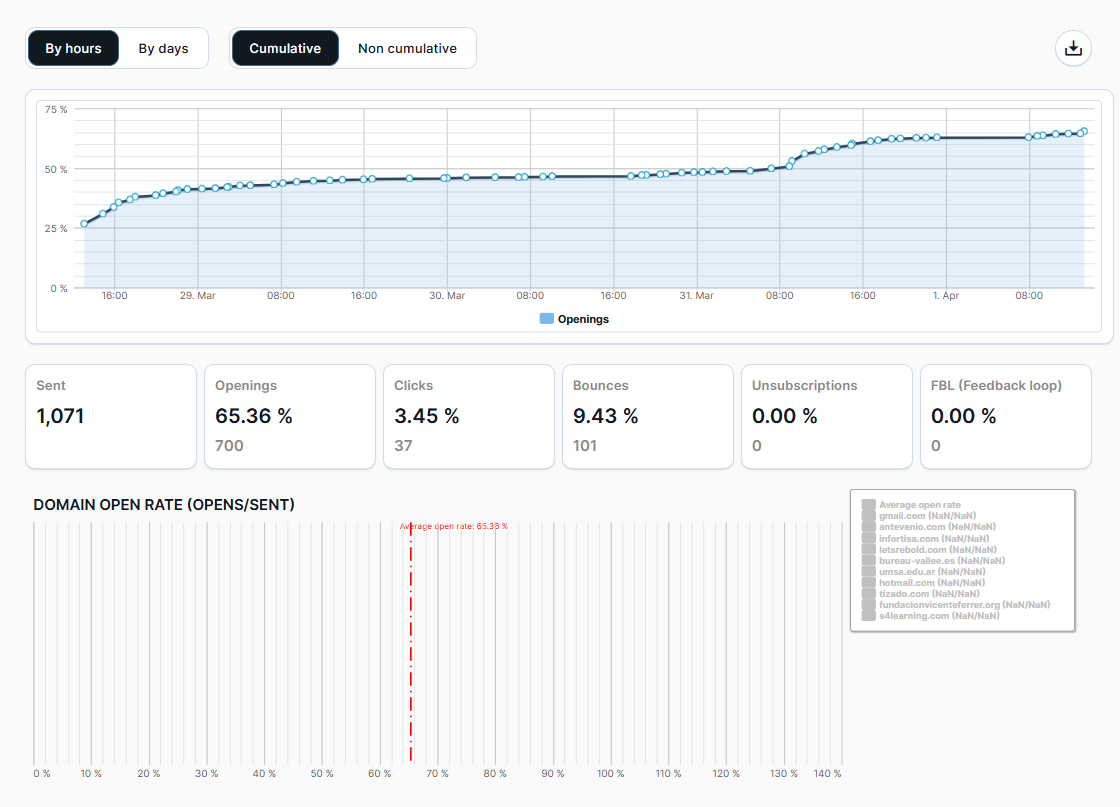This screenshot has height=807, width=1120.
Task: Toggle the antevenio.com legend swatch
Action: click(868, 527)
